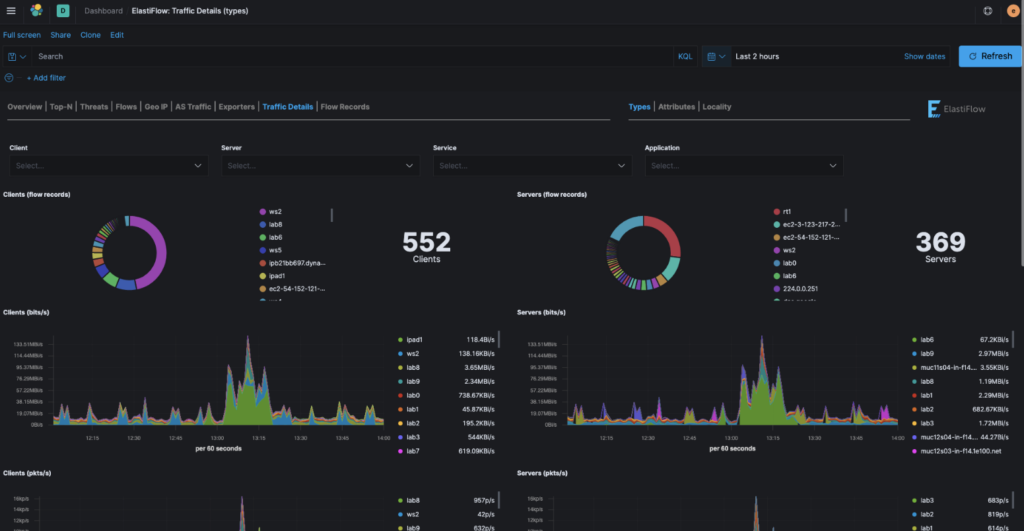
Task: Open the help menu icon
Action: 987,10
